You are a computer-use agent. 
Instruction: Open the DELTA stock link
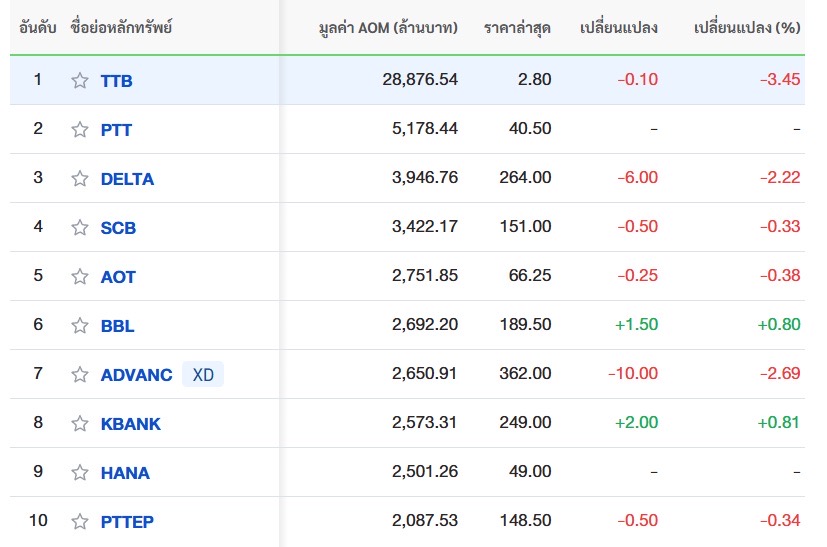click(x=127, y=179)
